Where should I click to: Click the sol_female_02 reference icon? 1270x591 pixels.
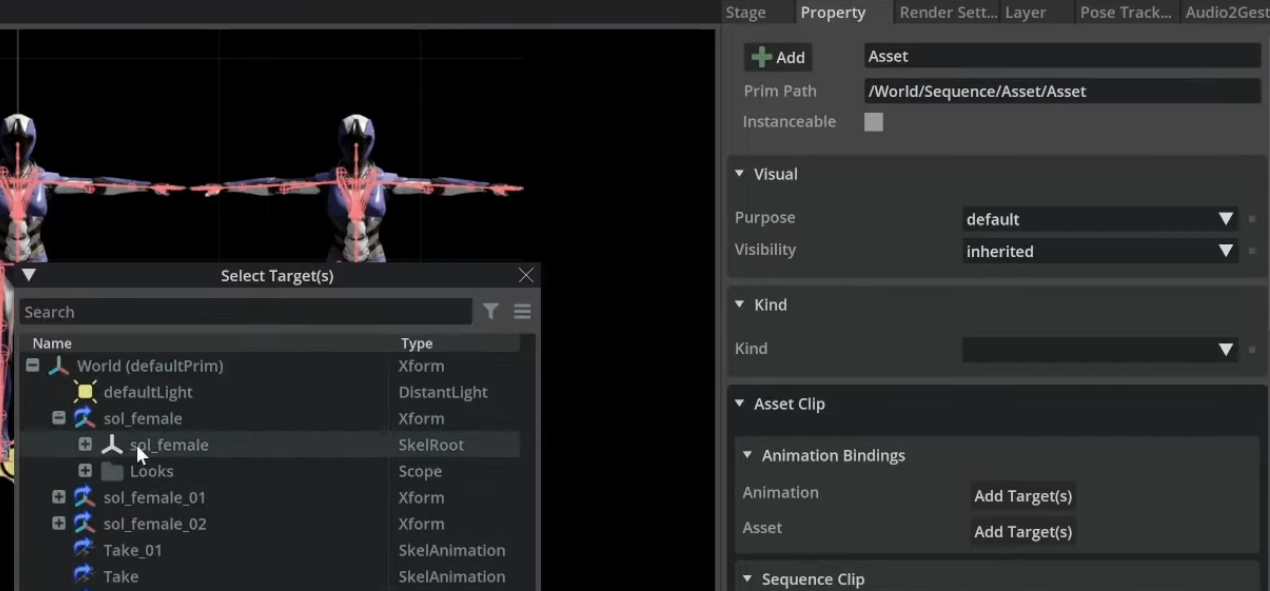(x=85, y=524)
